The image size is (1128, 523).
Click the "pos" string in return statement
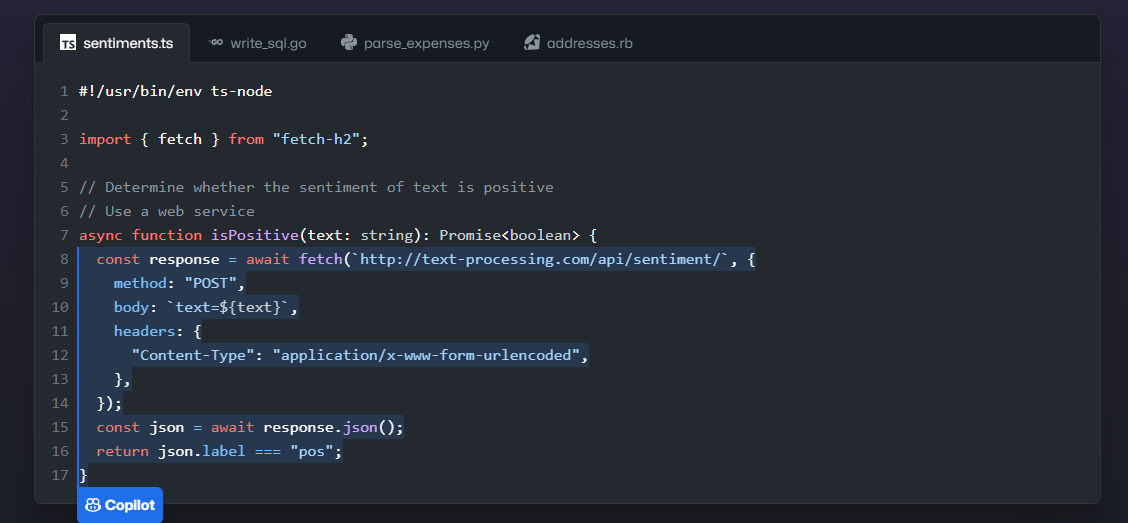pyautogui.click(x=312, y=451)
